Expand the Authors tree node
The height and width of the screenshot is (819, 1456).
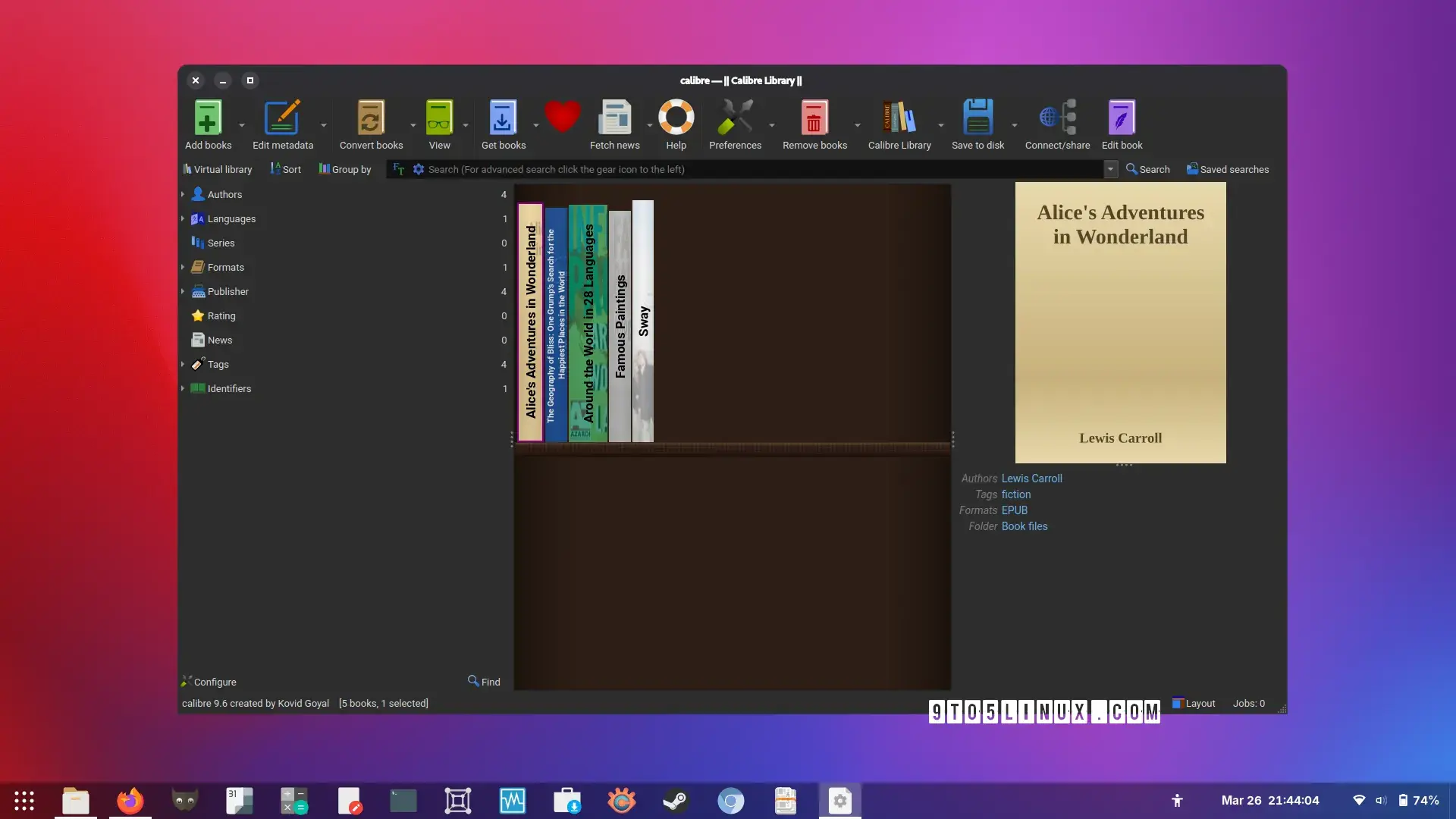coord(183,194)
